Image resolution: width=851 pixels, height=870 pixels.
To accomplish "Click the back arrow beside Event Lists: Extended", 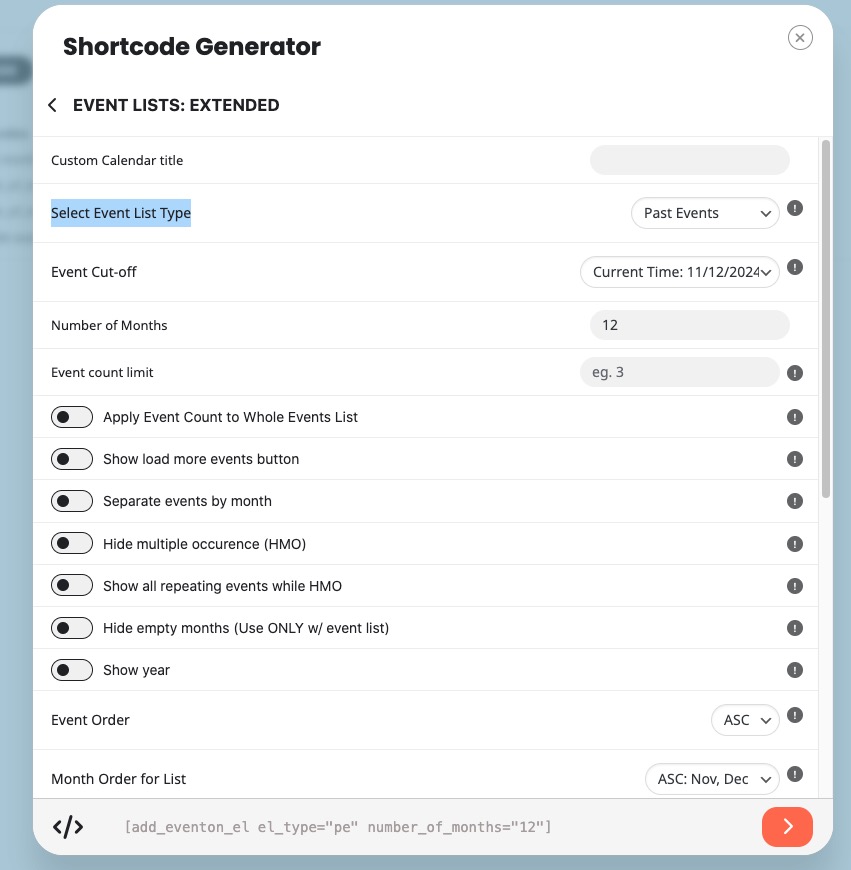I will click(53, 105).
